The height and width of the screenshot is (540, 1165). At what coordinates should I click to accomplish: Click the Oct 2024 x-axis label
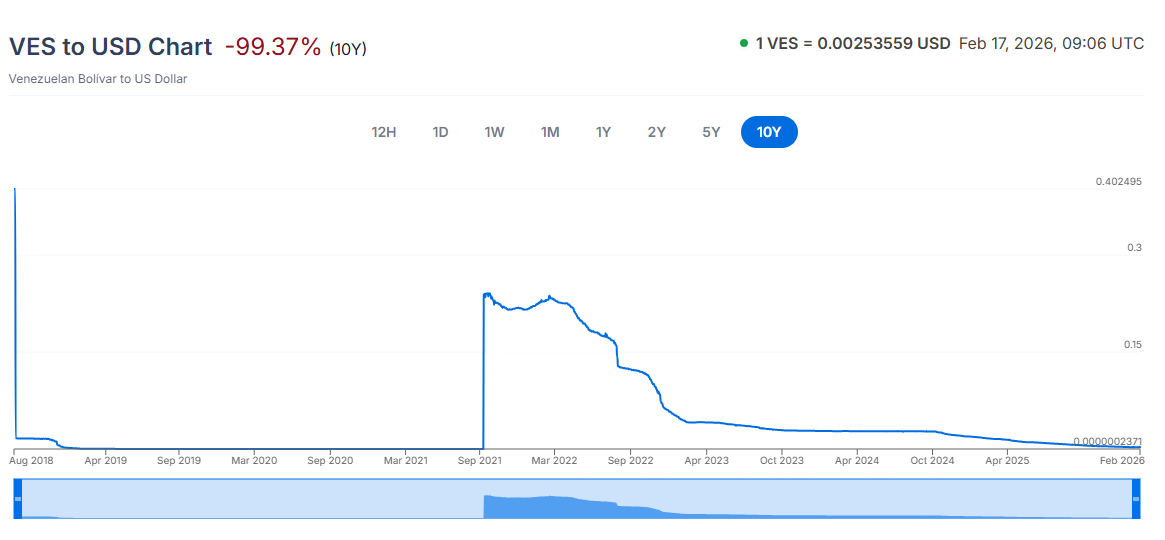[932, 461]
